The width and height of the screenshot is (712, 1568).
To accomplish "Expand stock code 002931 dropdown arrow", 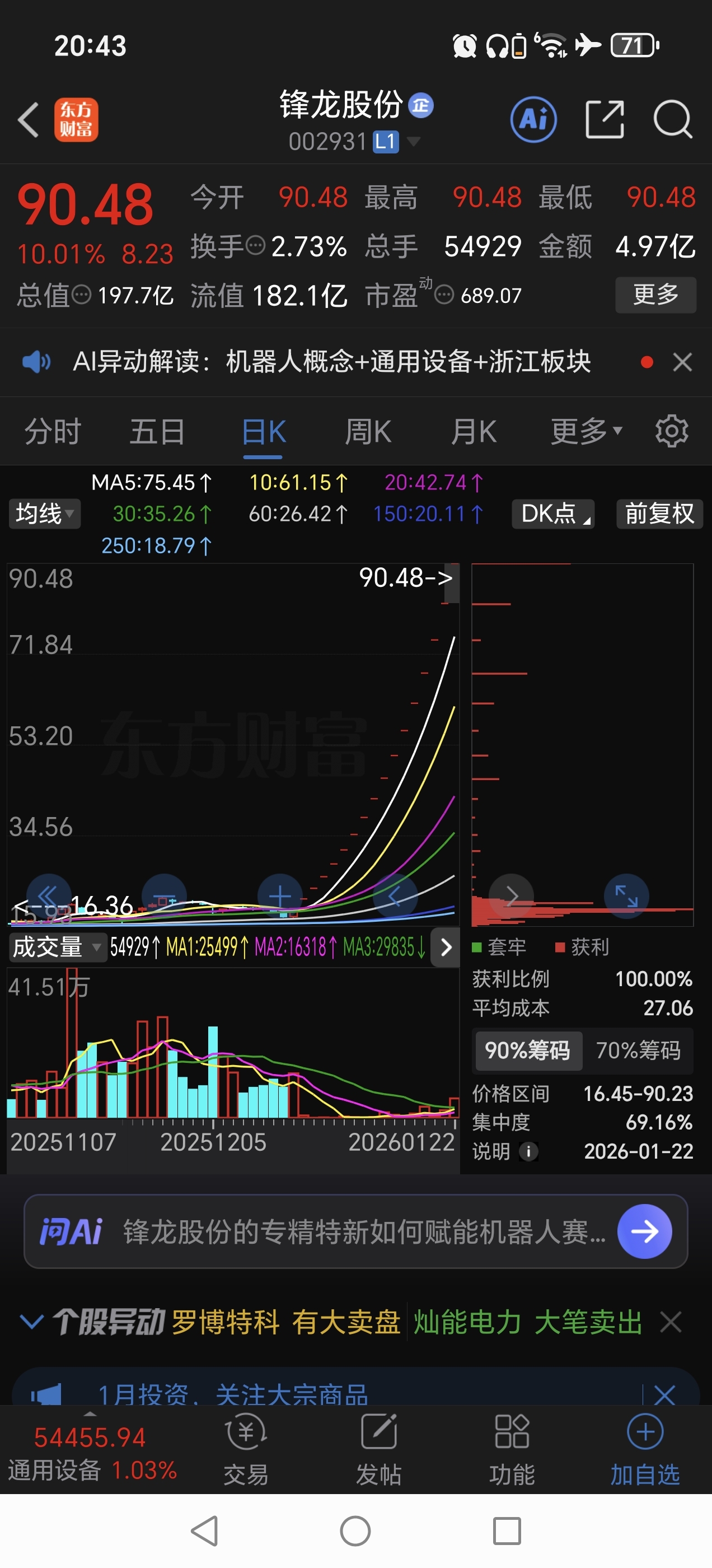I will (413, 142).
